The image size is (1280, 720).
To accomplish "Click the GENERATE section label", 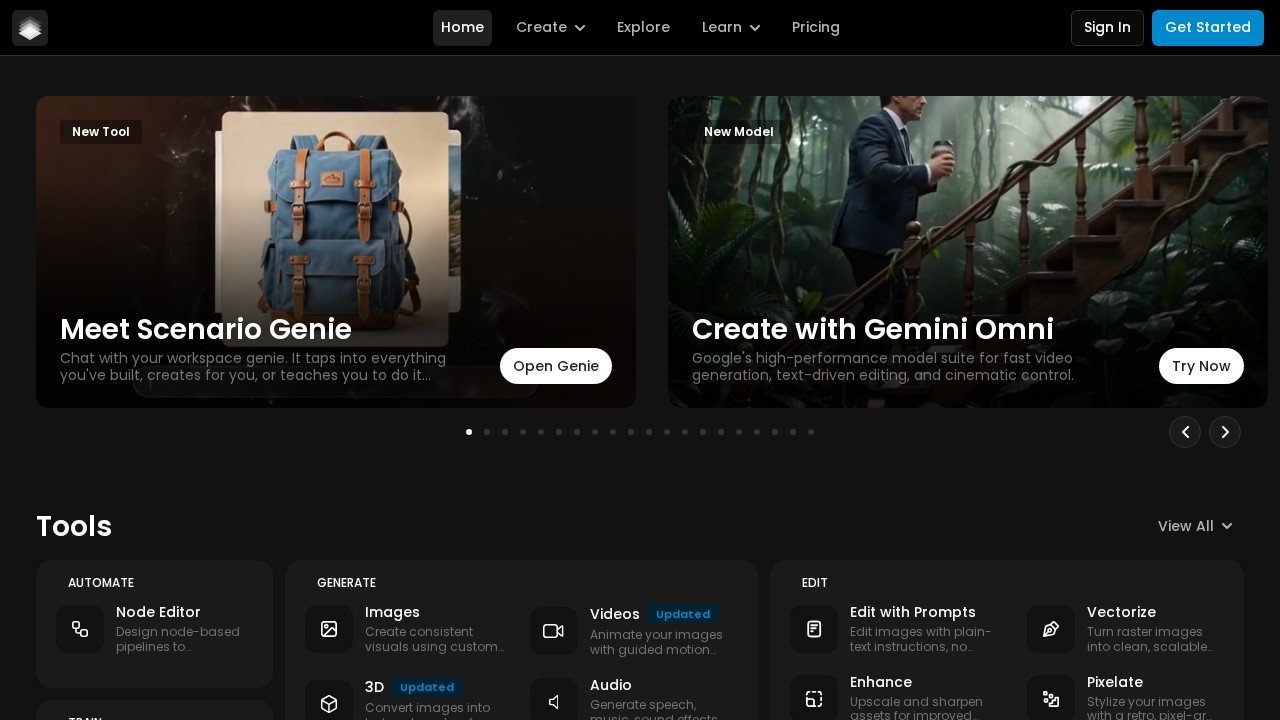I will pos(346,583).
